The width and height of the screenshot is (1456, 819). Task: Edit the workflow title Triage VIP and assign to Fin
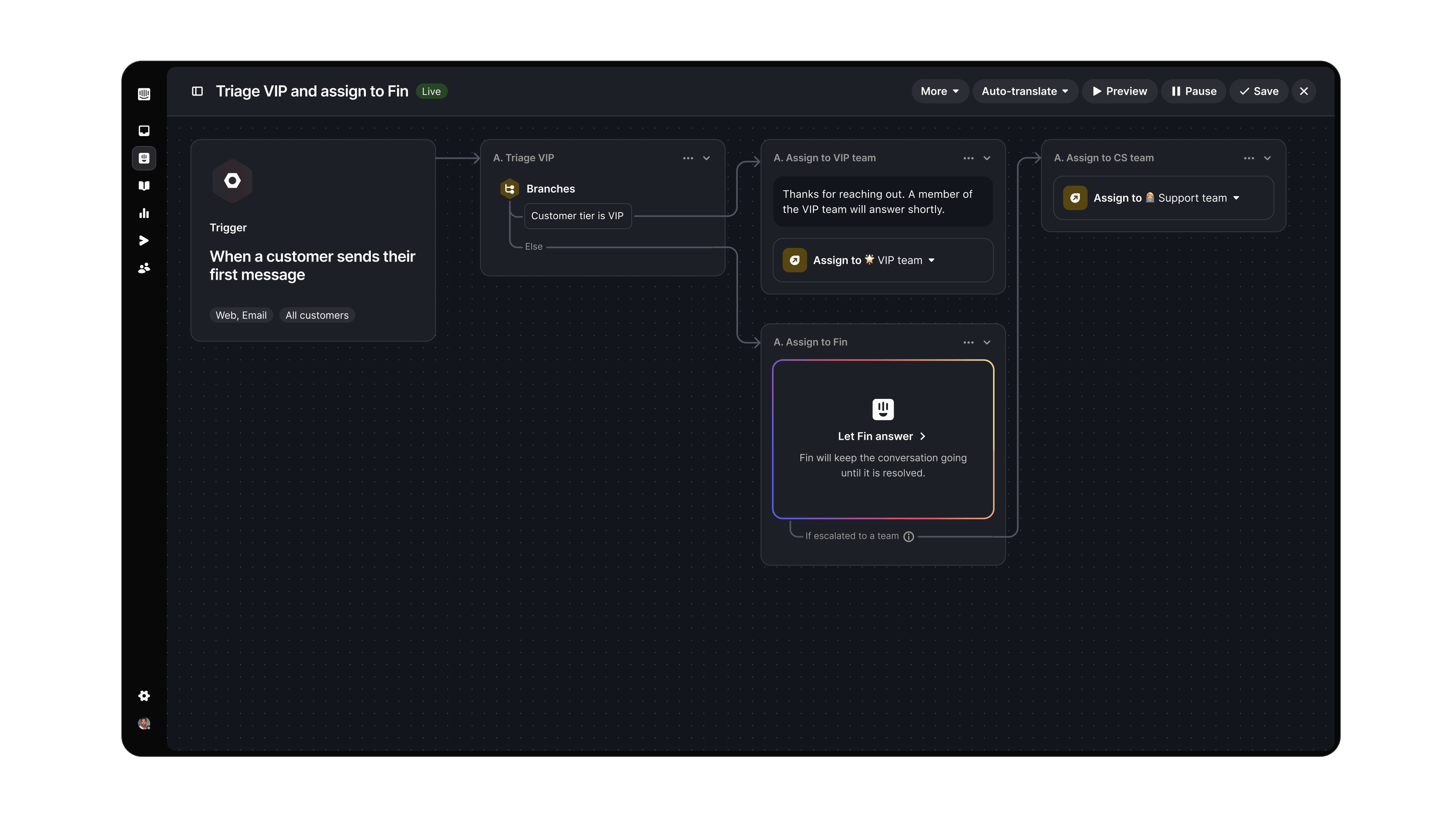312,91
